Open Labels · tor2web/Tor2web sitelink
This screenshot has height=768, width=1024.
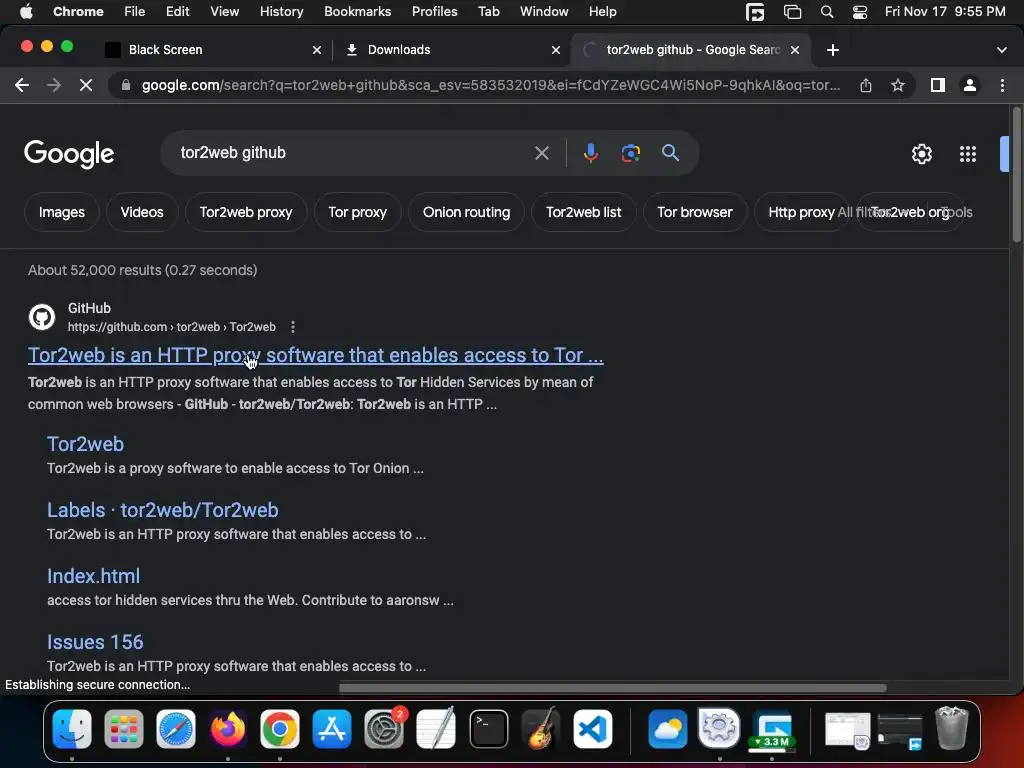163,510
